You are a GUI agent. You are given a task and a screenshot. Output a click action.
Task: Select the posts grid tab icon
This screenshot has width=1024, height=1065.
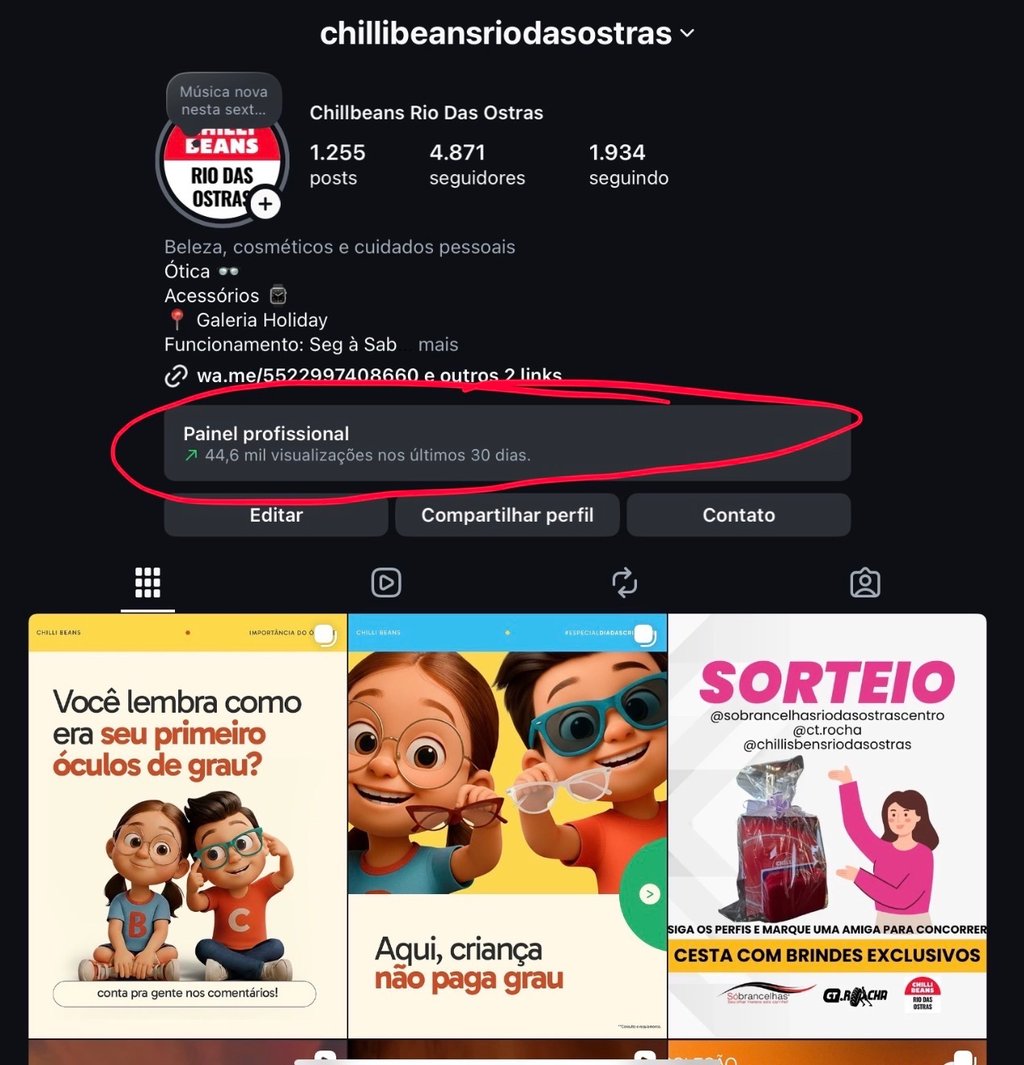point(147,583)
